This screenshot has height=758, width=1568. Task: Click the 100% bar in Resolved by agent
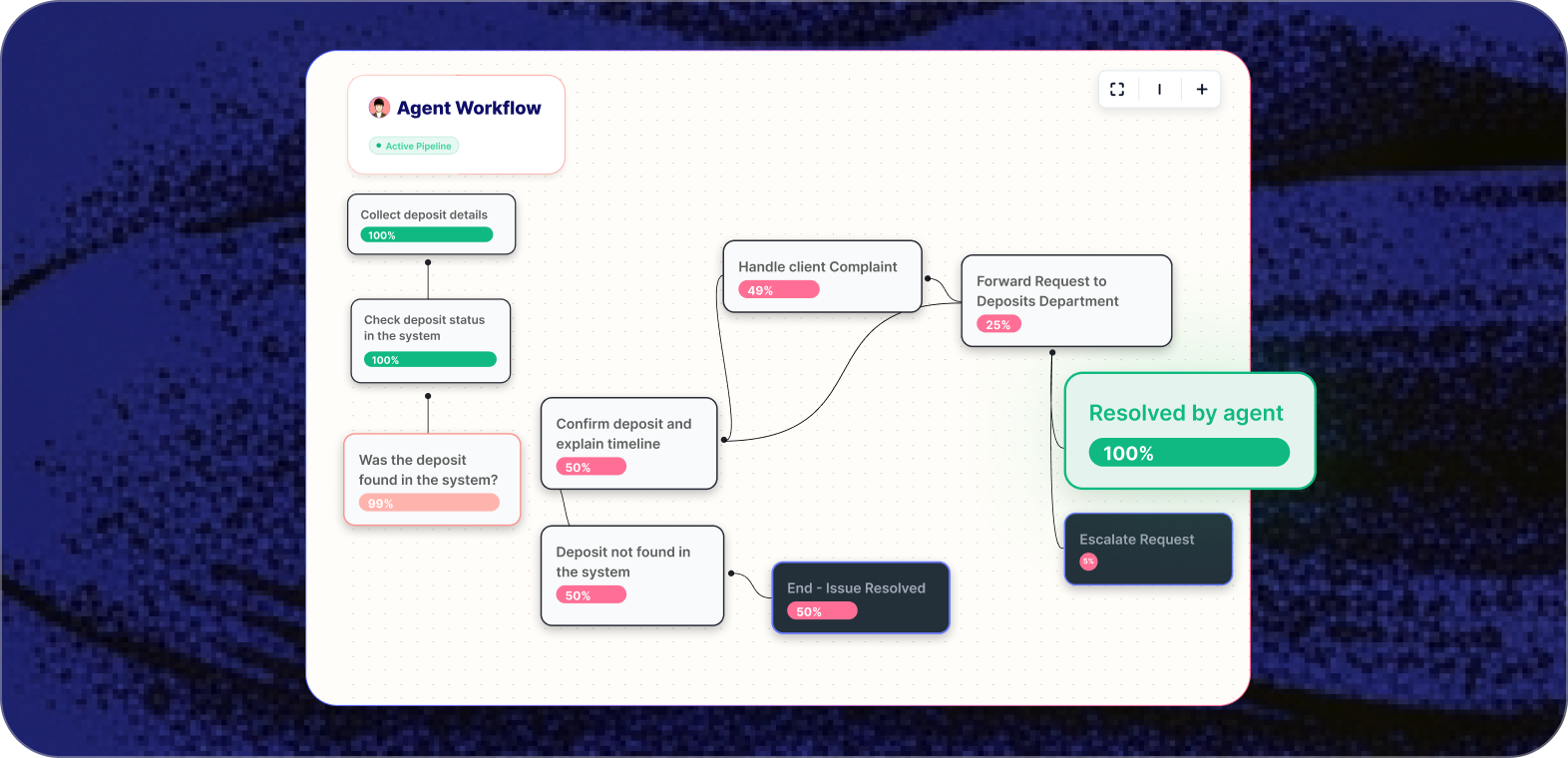click(x=1189, y=453)
